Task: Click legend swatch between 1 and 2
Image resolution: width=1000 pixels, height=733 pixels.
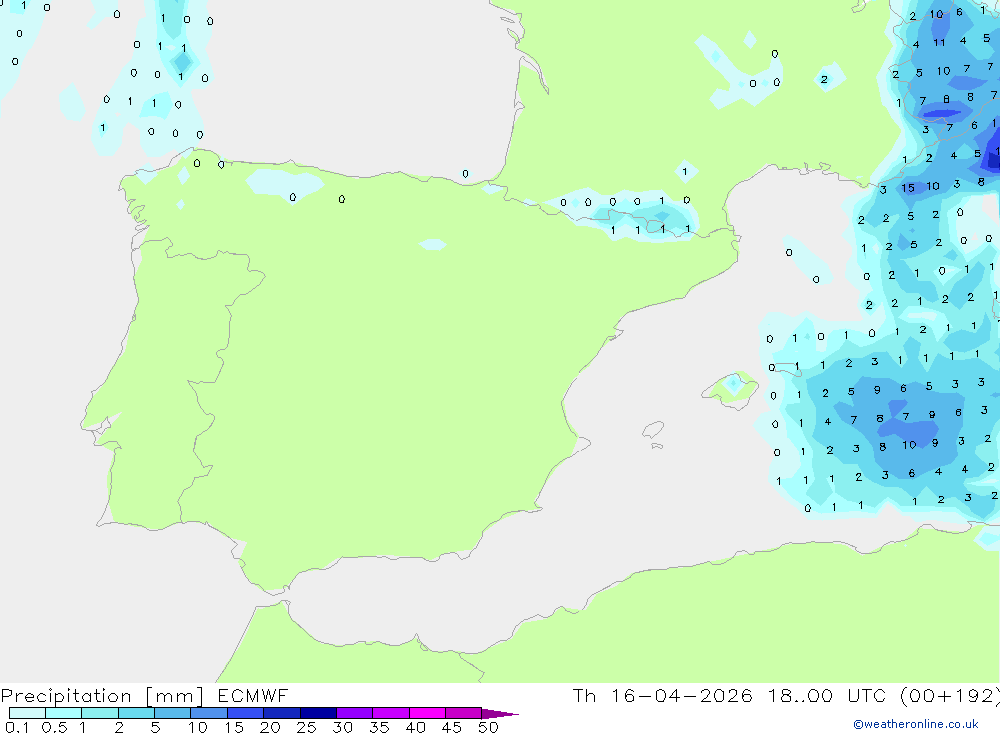Action: pos(100,713)
